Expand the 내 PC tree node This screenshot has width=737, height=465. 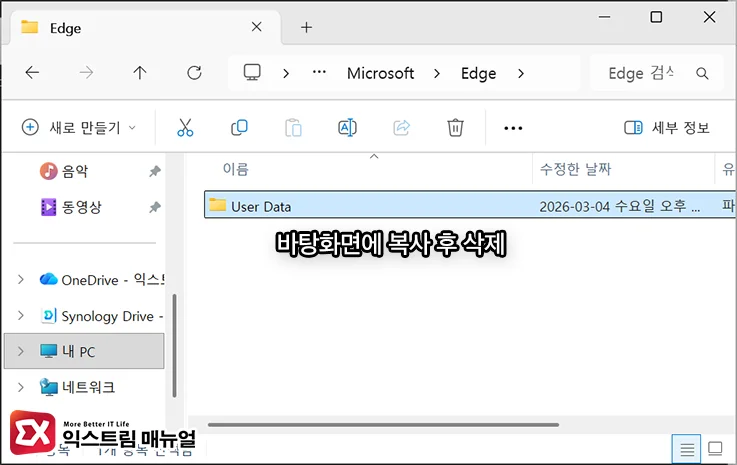click(21, 351)
